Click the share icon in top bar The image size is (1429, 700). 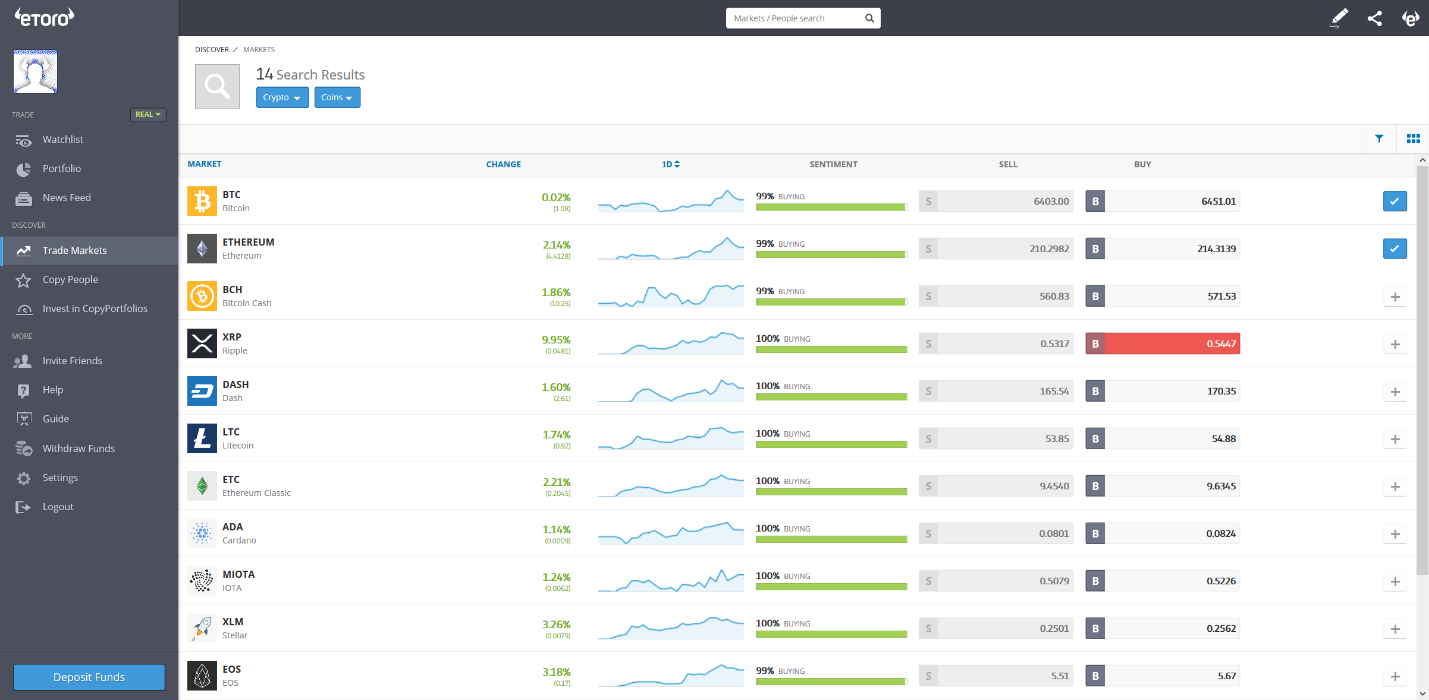click(x=1375, y=18)
